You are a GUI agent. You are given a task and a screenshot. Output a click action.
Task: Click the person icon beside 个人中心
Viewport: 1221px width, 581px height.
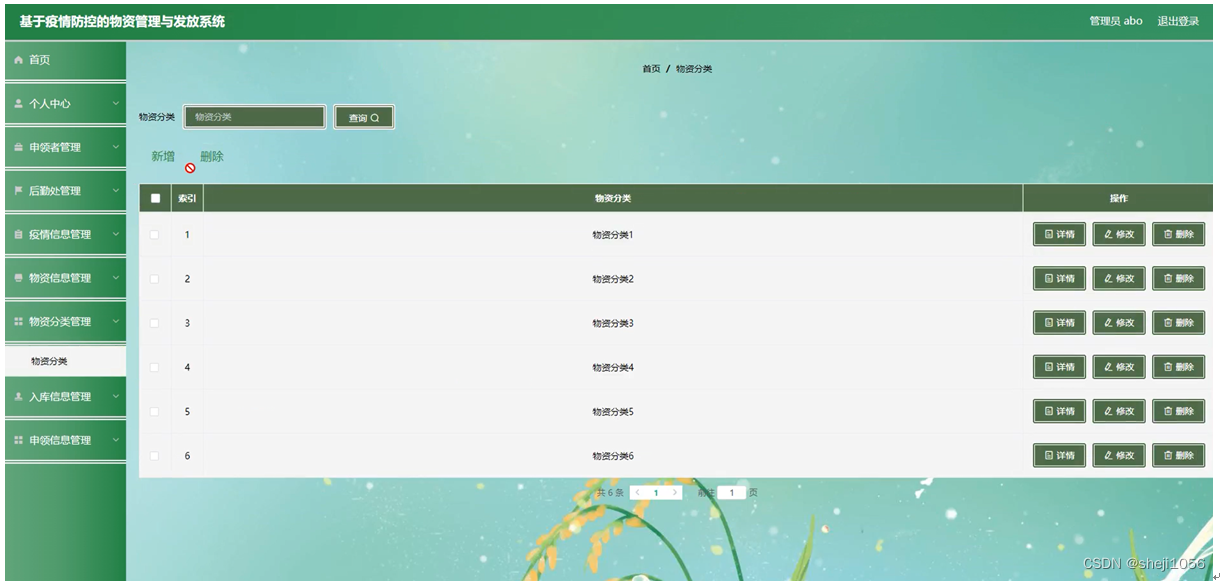[18, 104]
